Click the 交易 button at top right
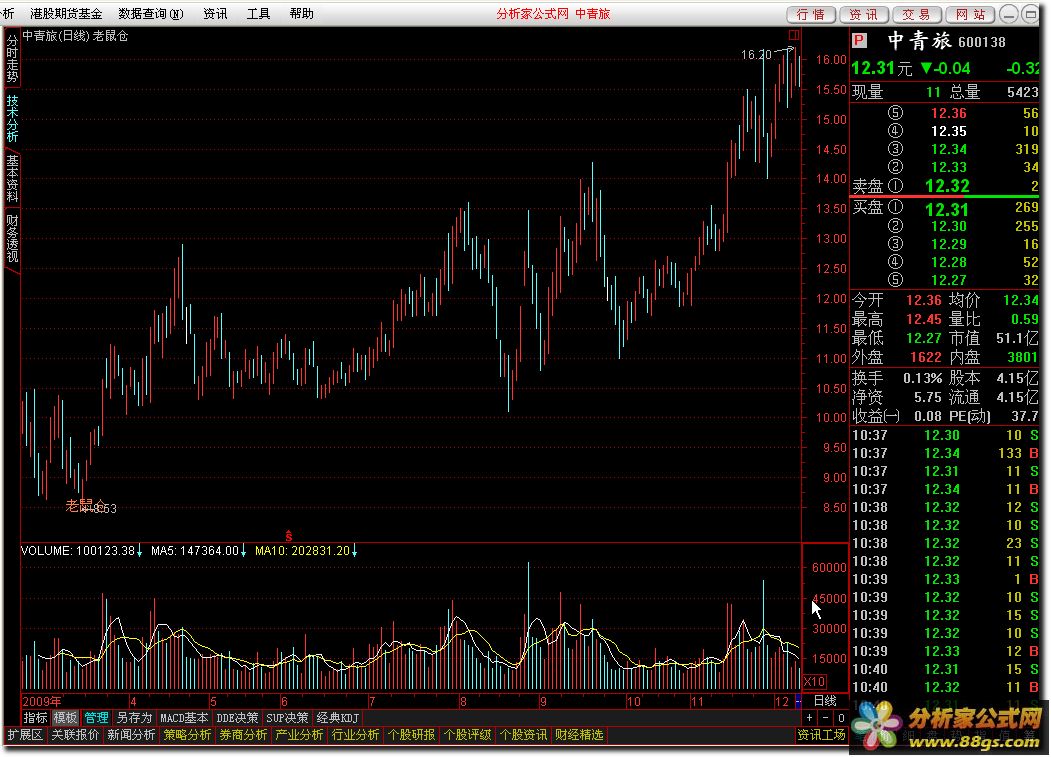The width and height of the screenshot is (1051, 757). (916, 14)
